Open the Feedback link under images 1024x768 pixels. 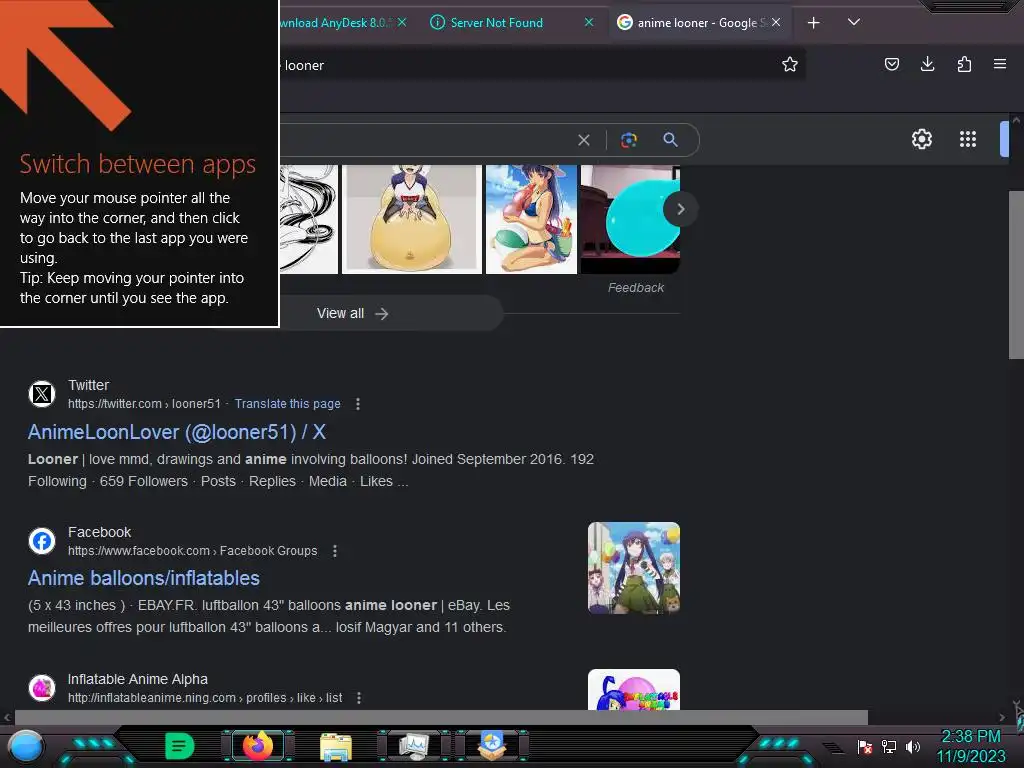(x=635, y=287)
